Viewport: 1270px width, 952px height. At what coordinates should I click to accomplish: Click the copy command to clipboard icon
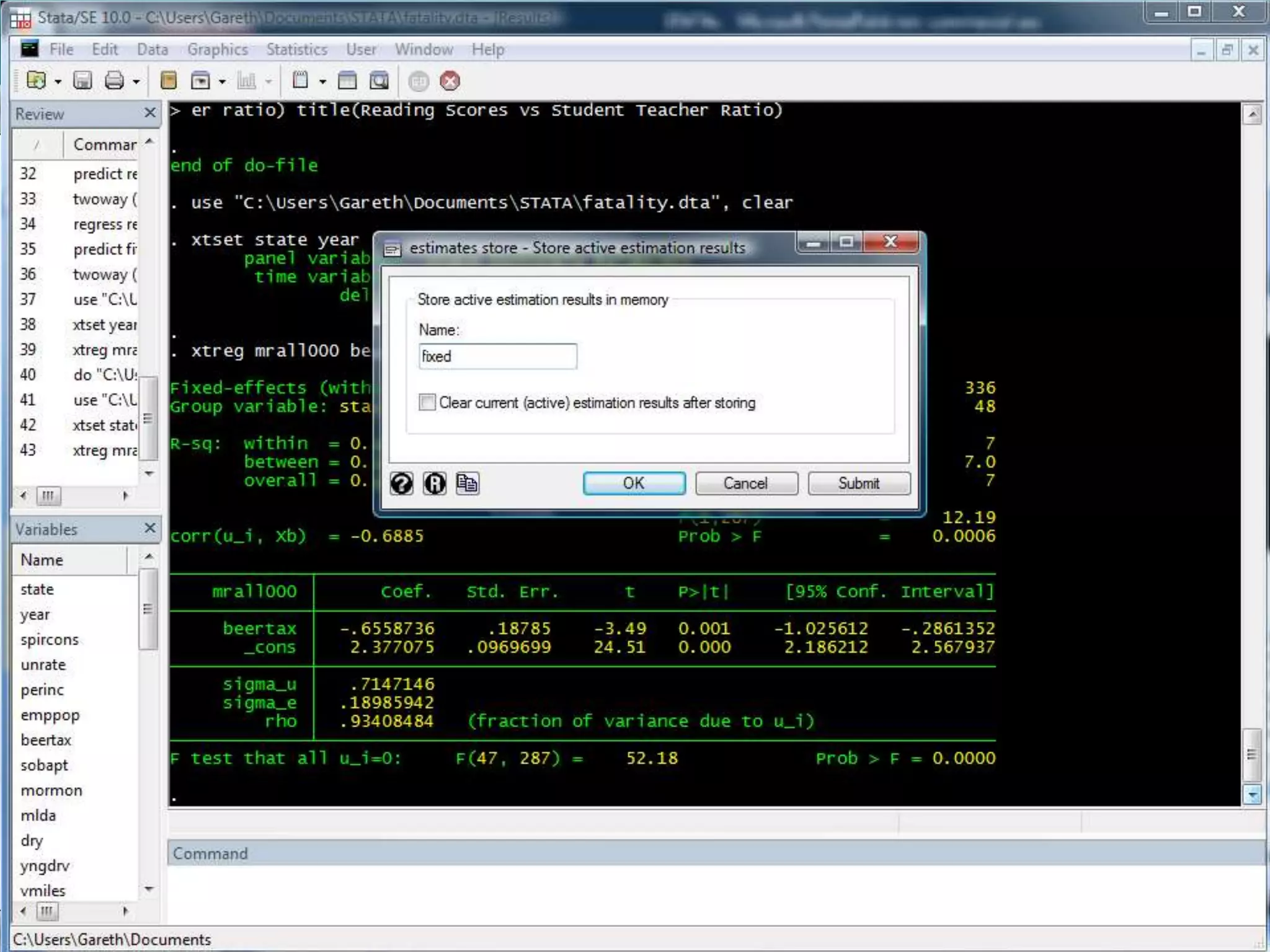467,483
